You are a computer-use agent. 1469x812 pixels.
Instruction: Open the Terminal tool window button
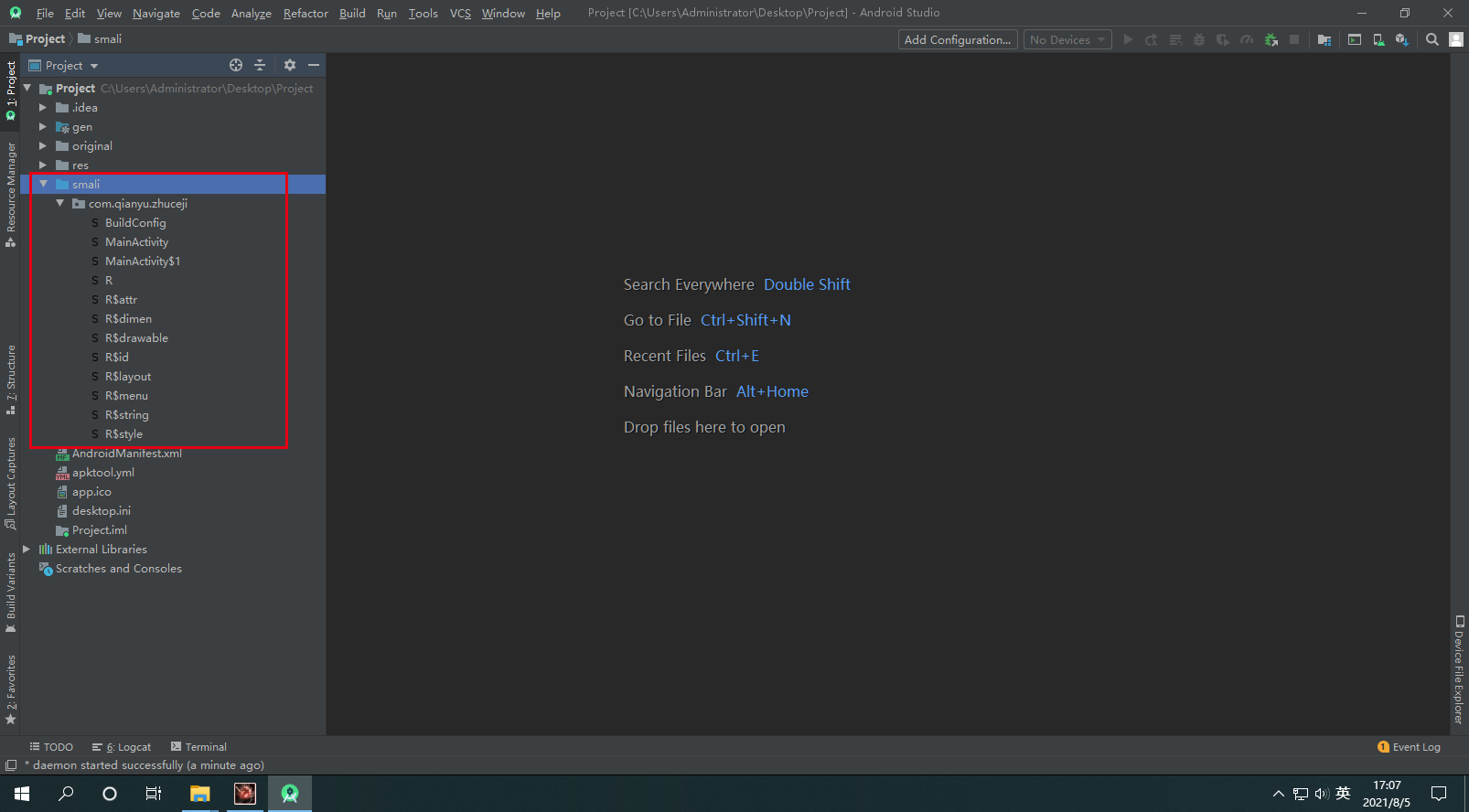198,747
